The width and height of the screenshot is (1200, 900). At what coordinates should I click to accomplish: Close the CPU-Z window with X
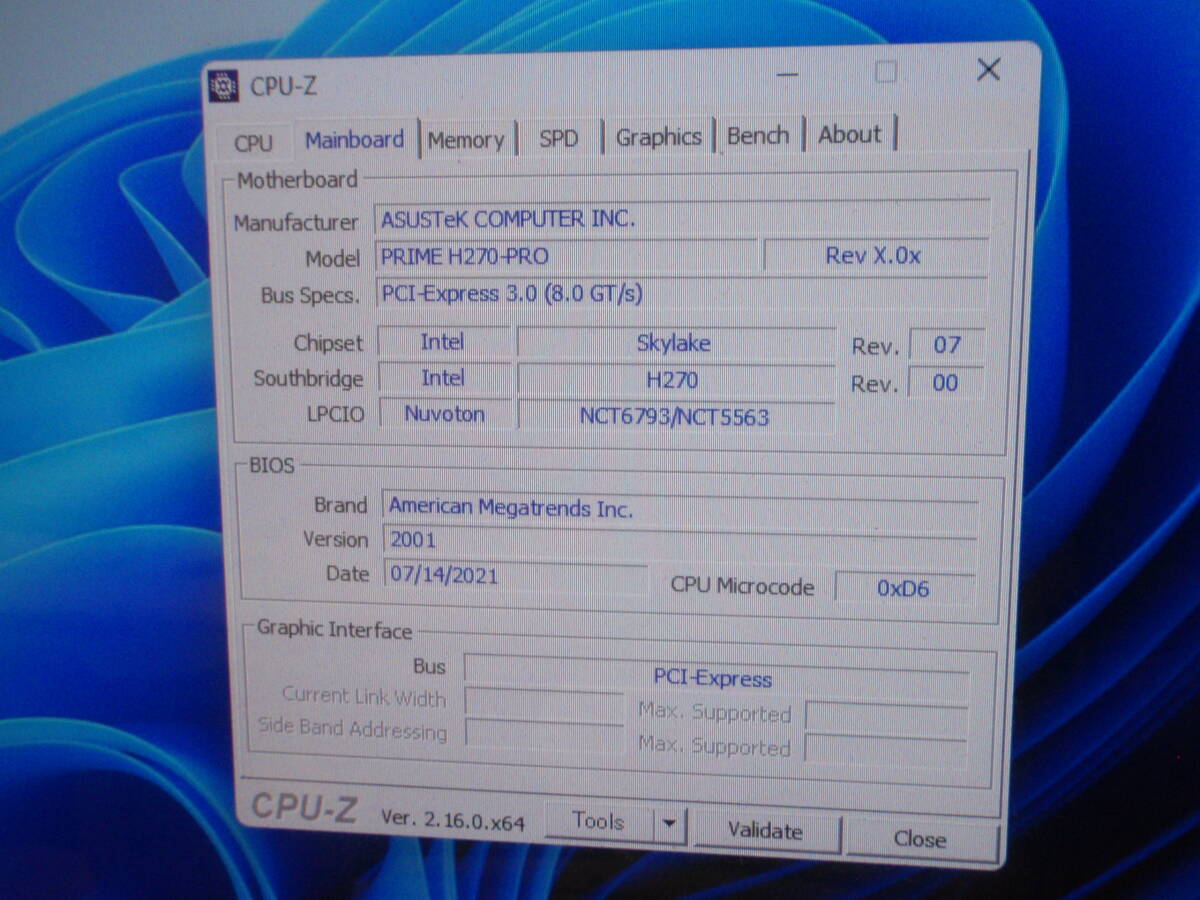point(988,69)
